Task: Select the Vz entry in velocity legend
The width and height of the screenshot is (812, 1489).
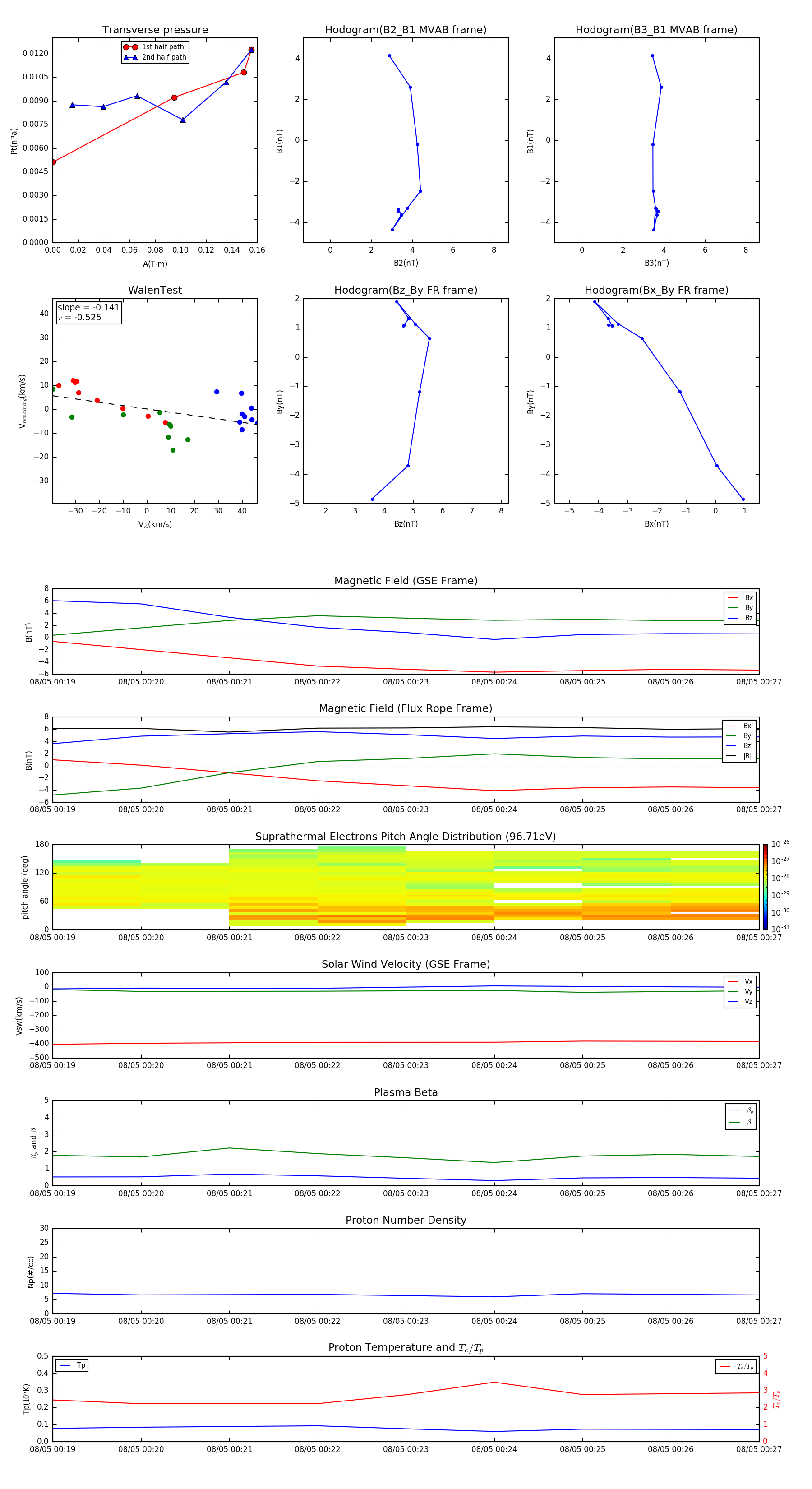Action: coord(741,1002)
